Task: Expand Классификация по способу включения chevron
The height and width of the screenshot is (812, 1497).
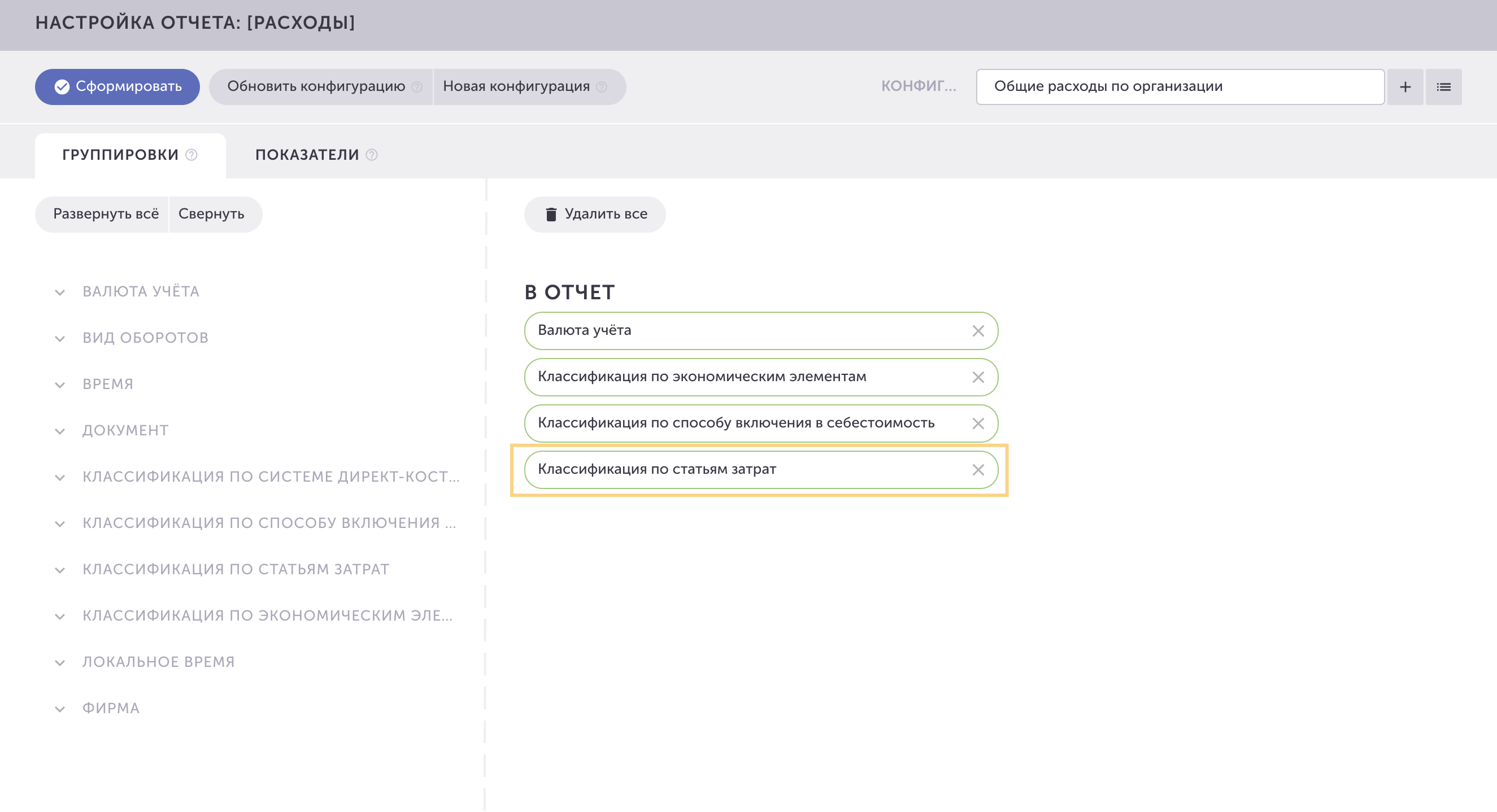Action: coord(59,524)
